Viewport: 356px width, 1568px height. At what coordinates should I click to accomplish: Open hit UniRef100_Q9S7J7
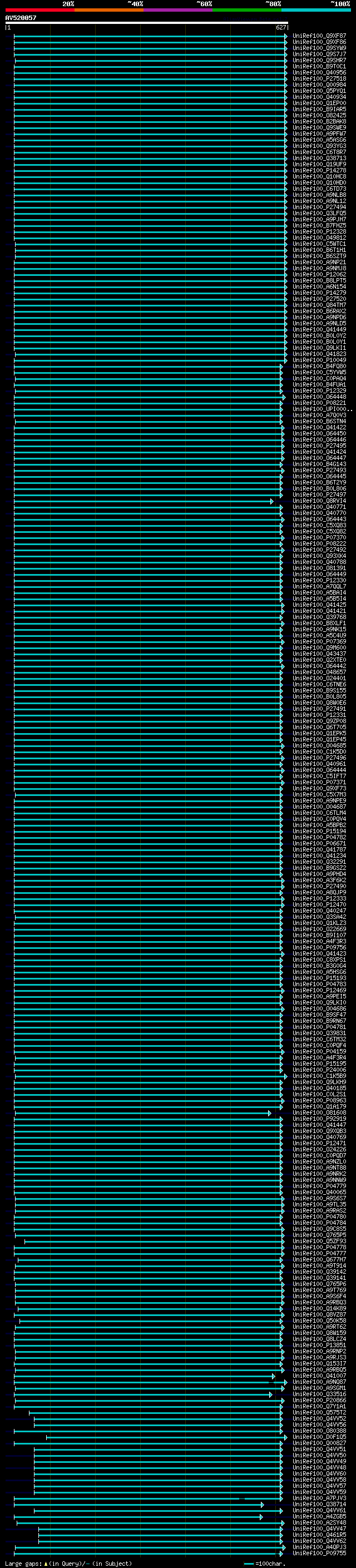click(x=319, y=54)
